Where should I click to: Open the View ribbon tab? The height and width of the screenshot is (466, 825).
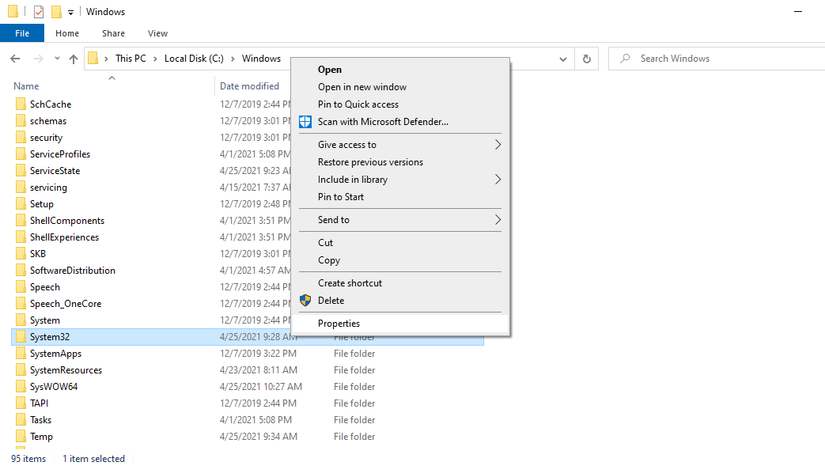(x=158, y=33)
